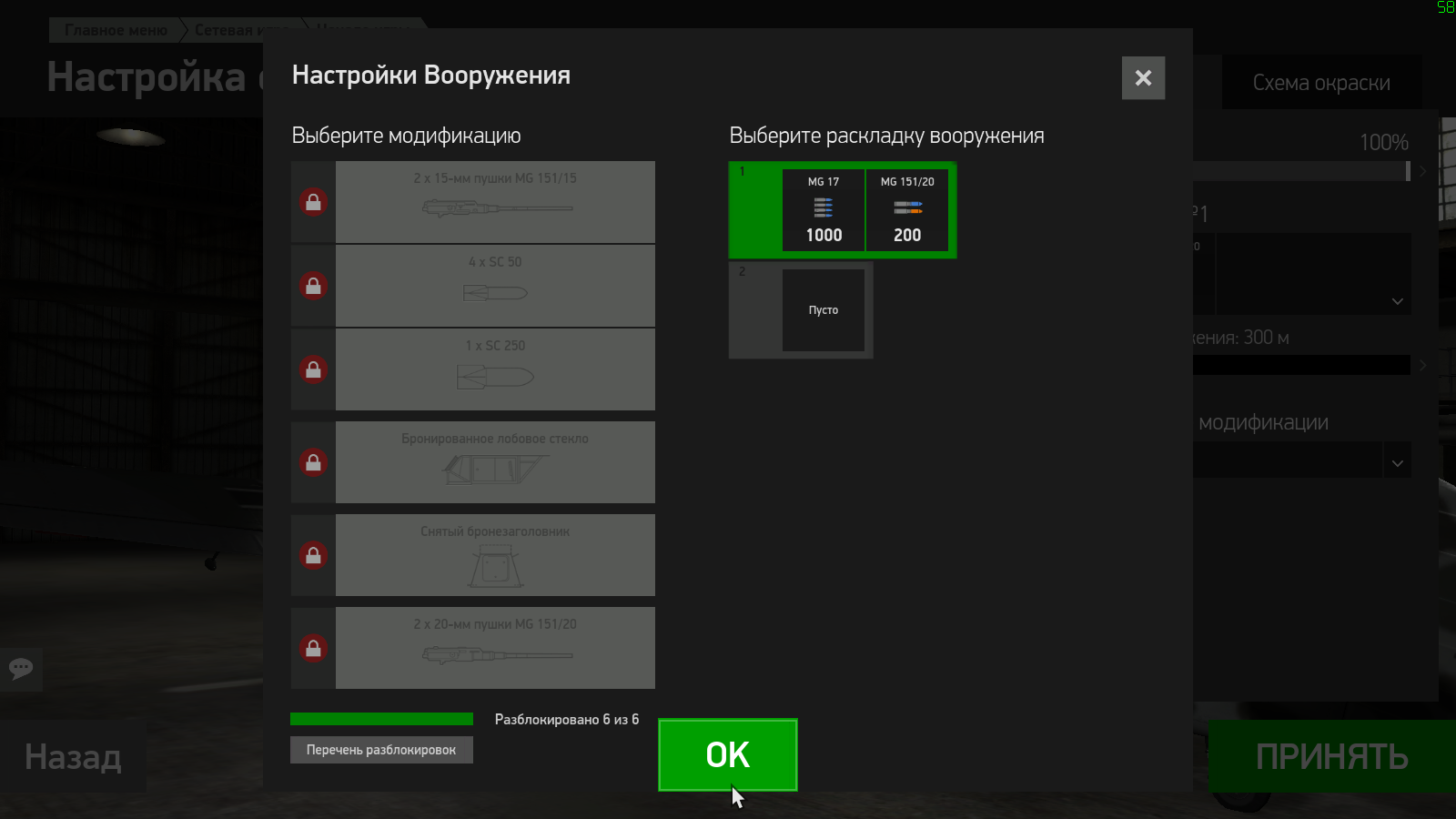Switch to the Схема окраски tab

click(1321, 83)
